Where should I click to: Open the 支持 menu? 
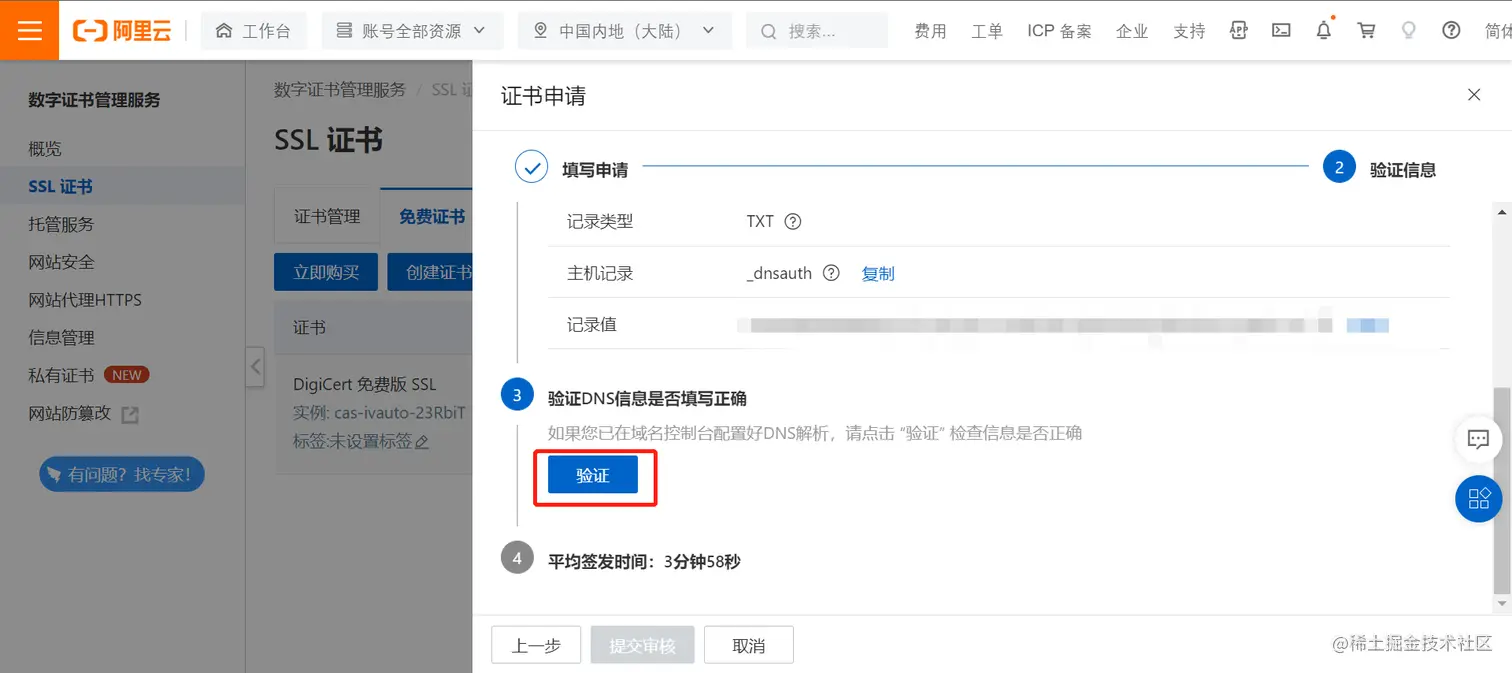(1189, 31)
